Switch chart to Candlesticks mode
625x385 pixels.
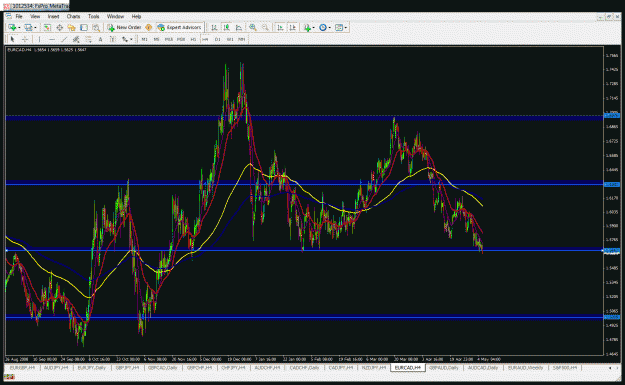pyautogui.click(x=226, y=28)
